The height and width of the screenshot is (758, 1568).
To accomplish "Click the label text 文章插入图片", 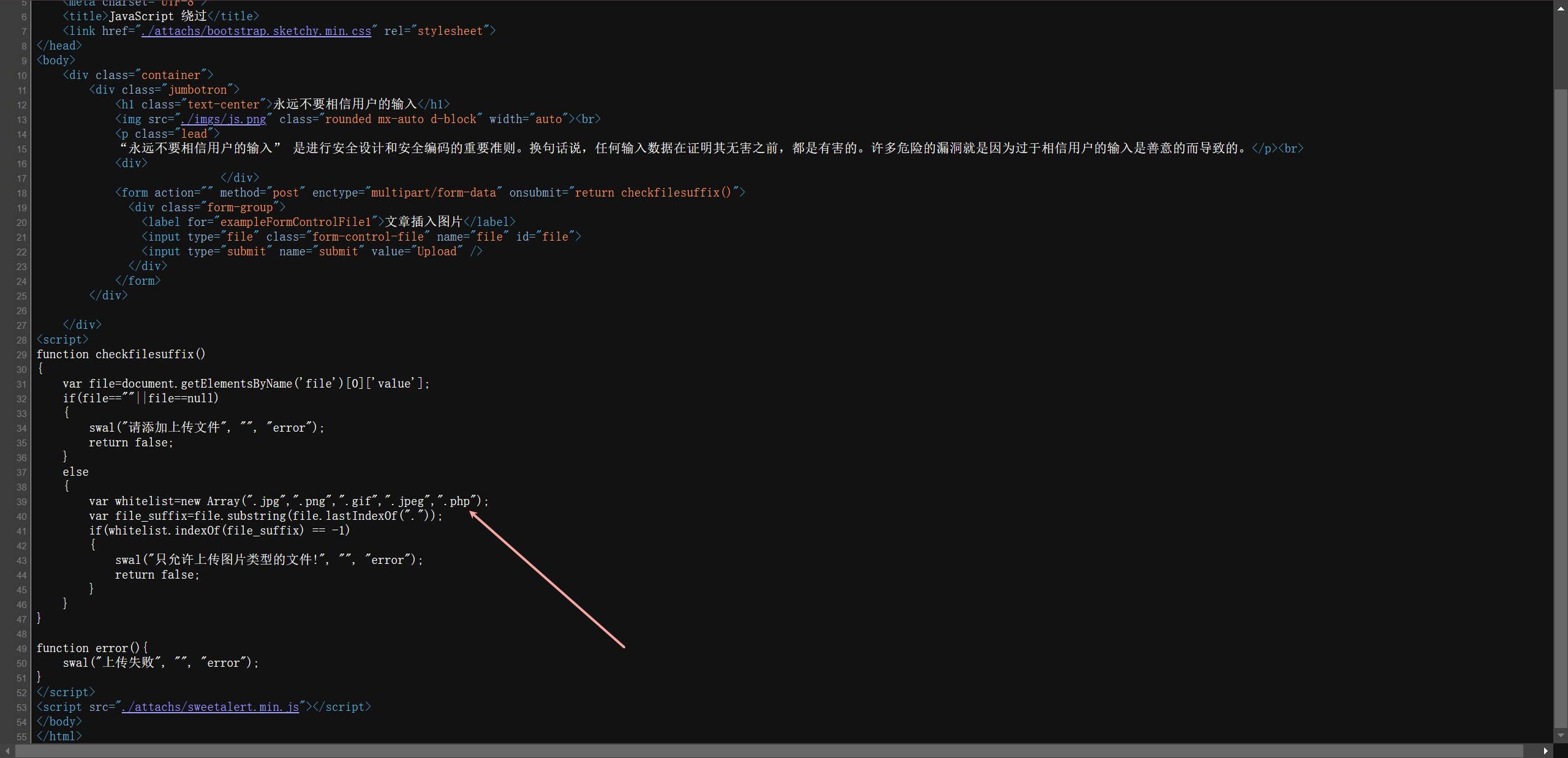I will [x=423, y=222].
